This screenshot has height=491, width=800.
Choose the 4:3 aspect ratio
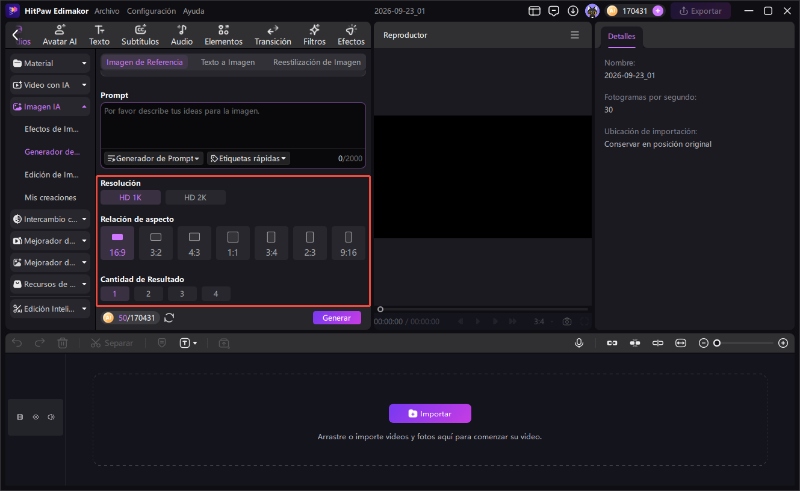194,243
